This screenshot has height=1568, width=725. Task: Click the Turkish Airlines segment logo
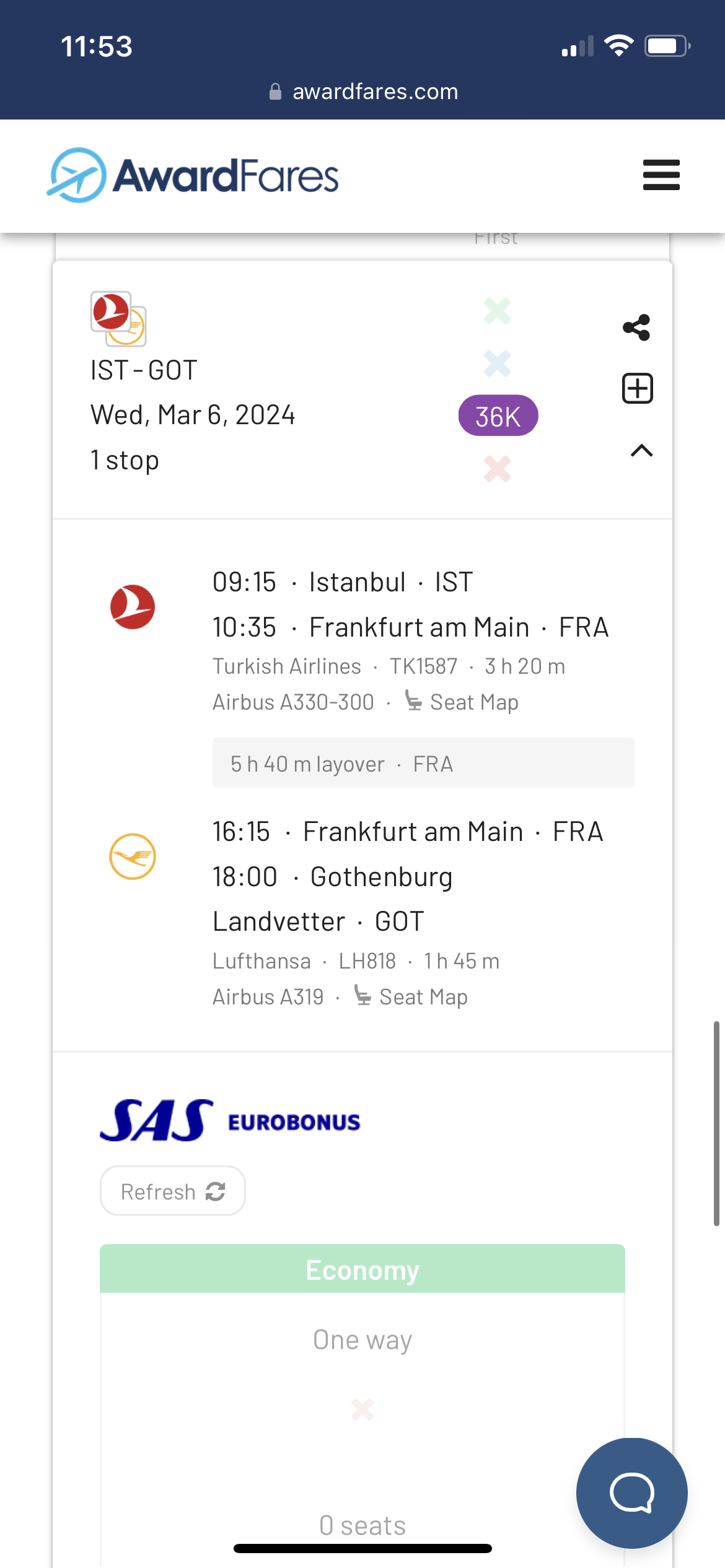tap(133, 607)
